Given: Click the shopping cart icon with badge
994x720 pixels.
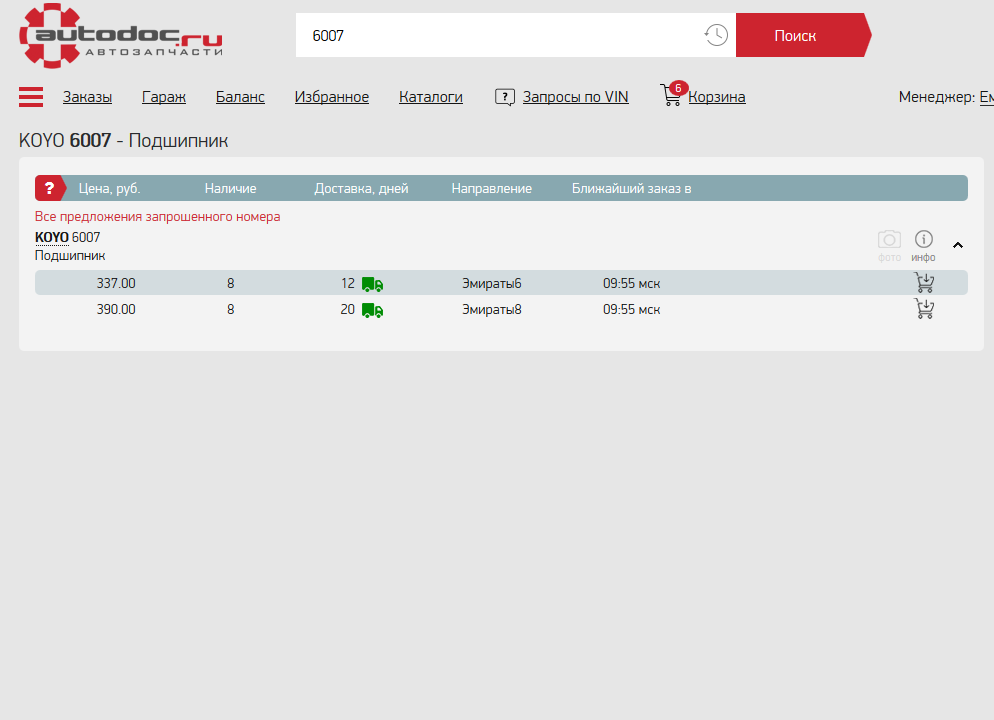Looking at the screenshot, I should tap(672, 96).
